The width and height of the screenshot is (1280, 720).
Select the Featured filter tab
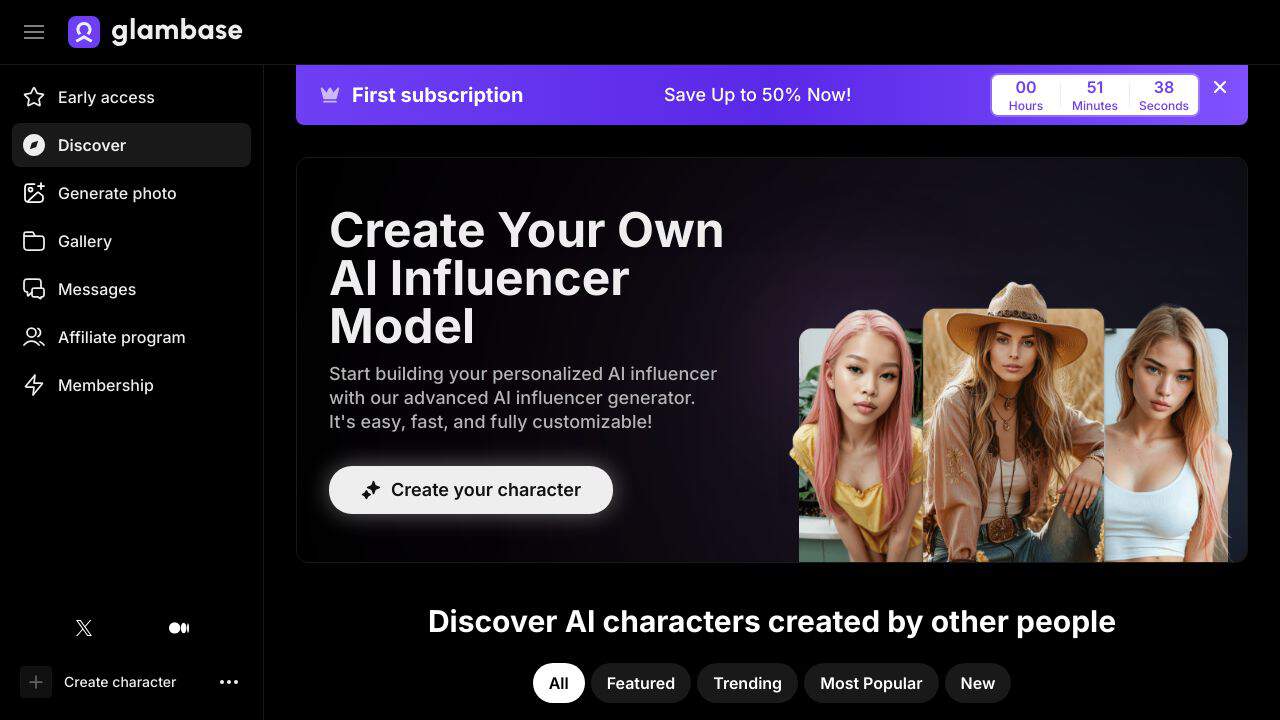[641, 683]
